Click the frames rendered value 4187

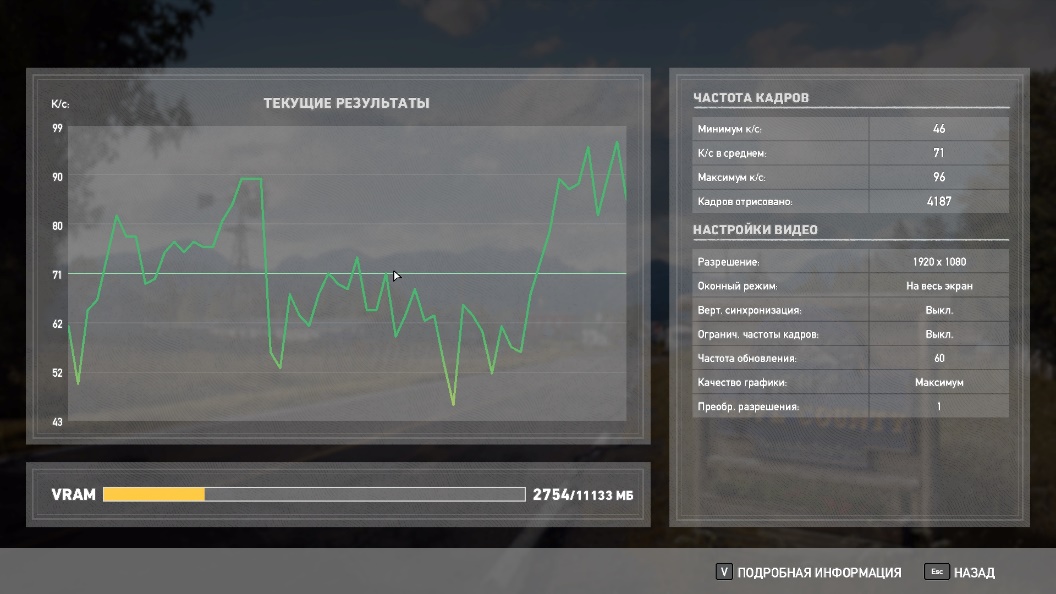point(939,201)
